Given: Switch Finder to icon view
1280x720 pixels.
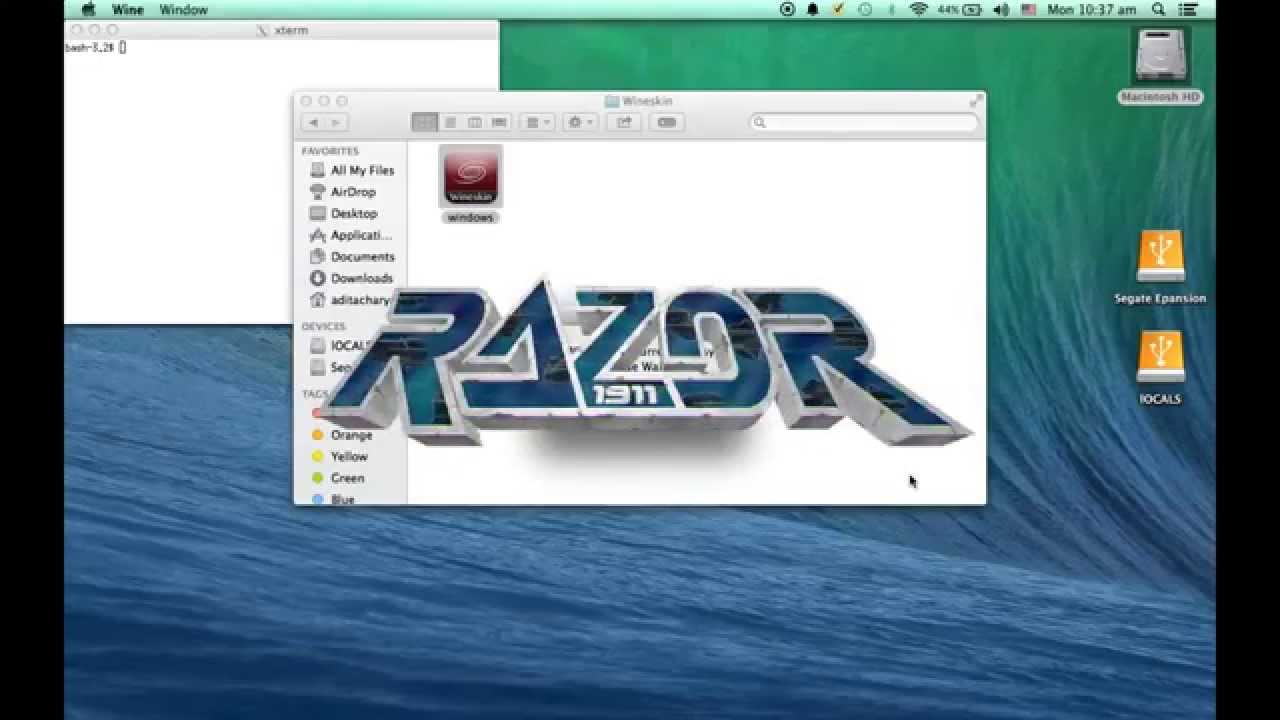Looking at the screenshot, I should [425, 122].
